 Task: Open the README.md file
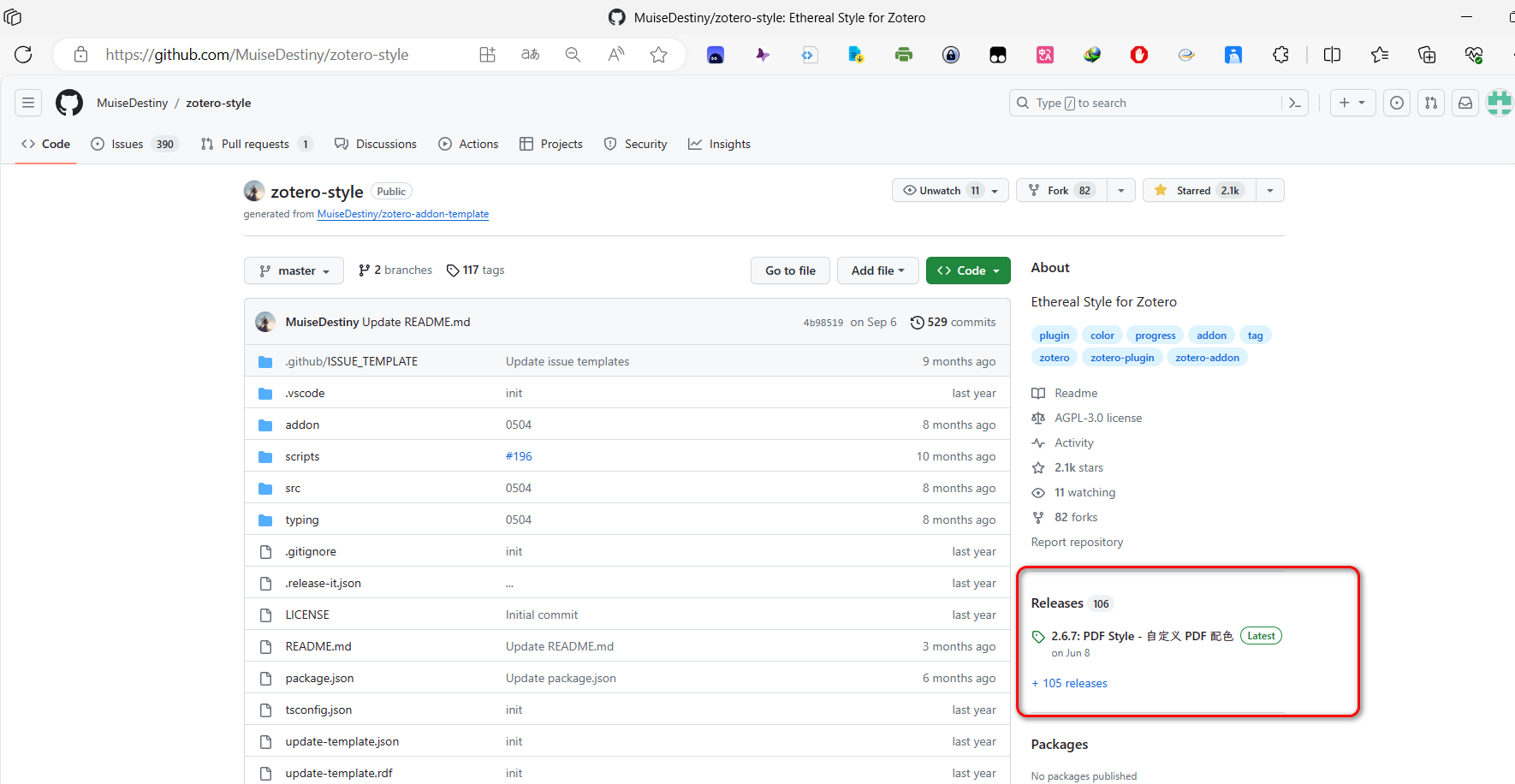(318, 646)
